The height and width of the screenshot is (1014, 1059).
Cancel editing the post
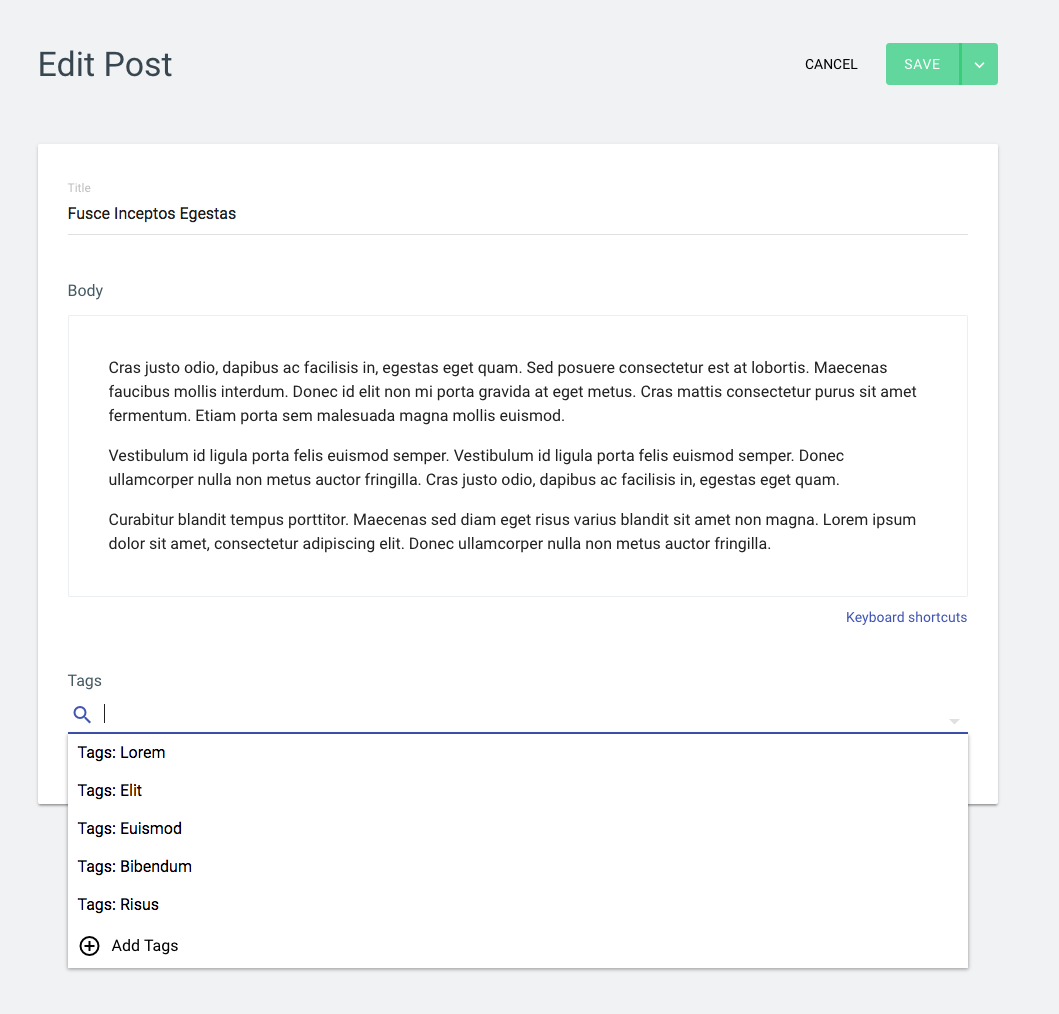831,64
